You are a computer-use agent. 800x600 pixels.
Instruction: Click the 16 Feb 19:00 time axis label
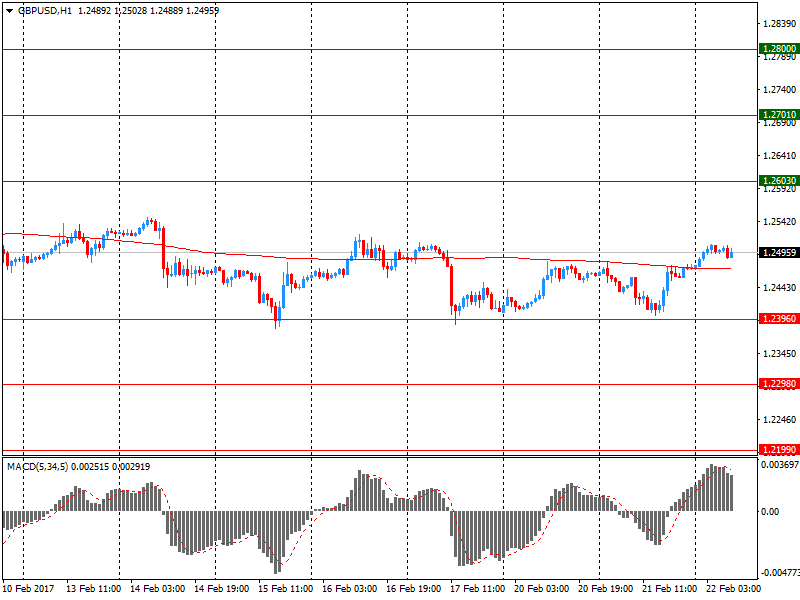pos(413,588)
